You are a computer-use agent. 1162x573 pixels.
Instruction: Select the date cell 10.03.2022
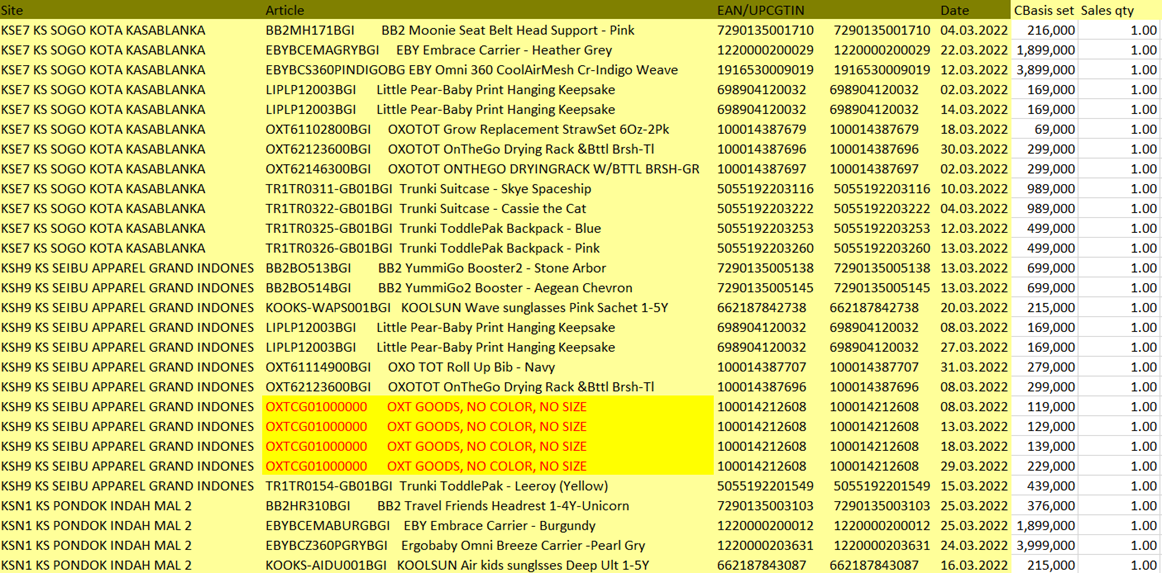coord(974,189)
